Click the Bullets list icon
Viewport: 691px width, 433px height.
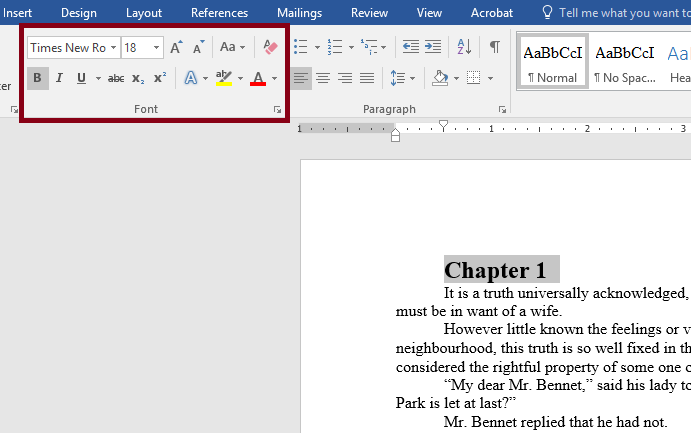pos(301,47)
